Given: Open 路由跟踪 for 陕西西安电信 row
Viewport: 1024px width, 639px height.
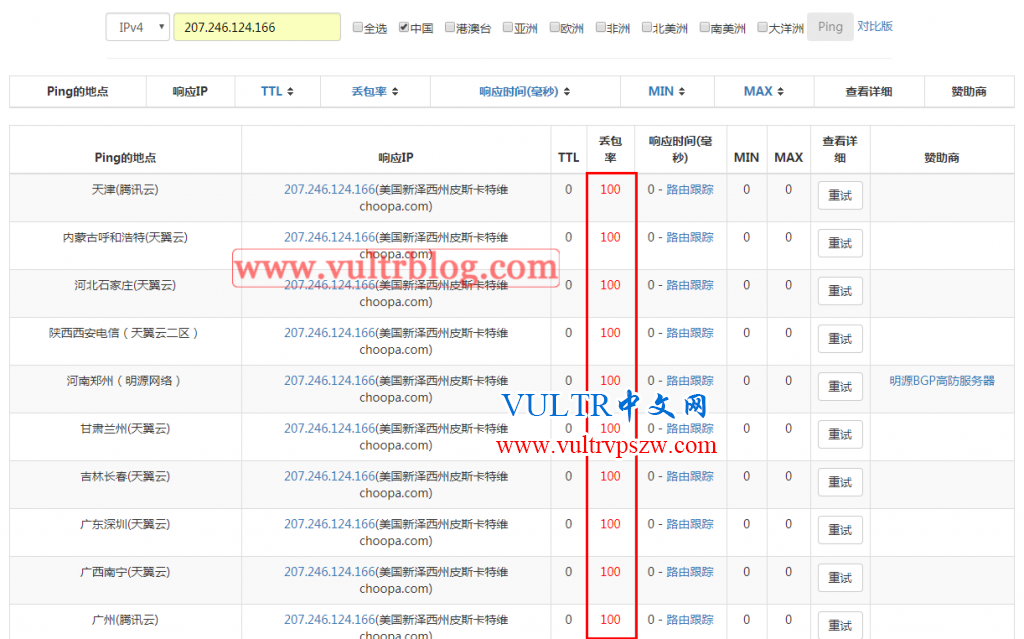Looking at the screenshot, I should (690, 333).
